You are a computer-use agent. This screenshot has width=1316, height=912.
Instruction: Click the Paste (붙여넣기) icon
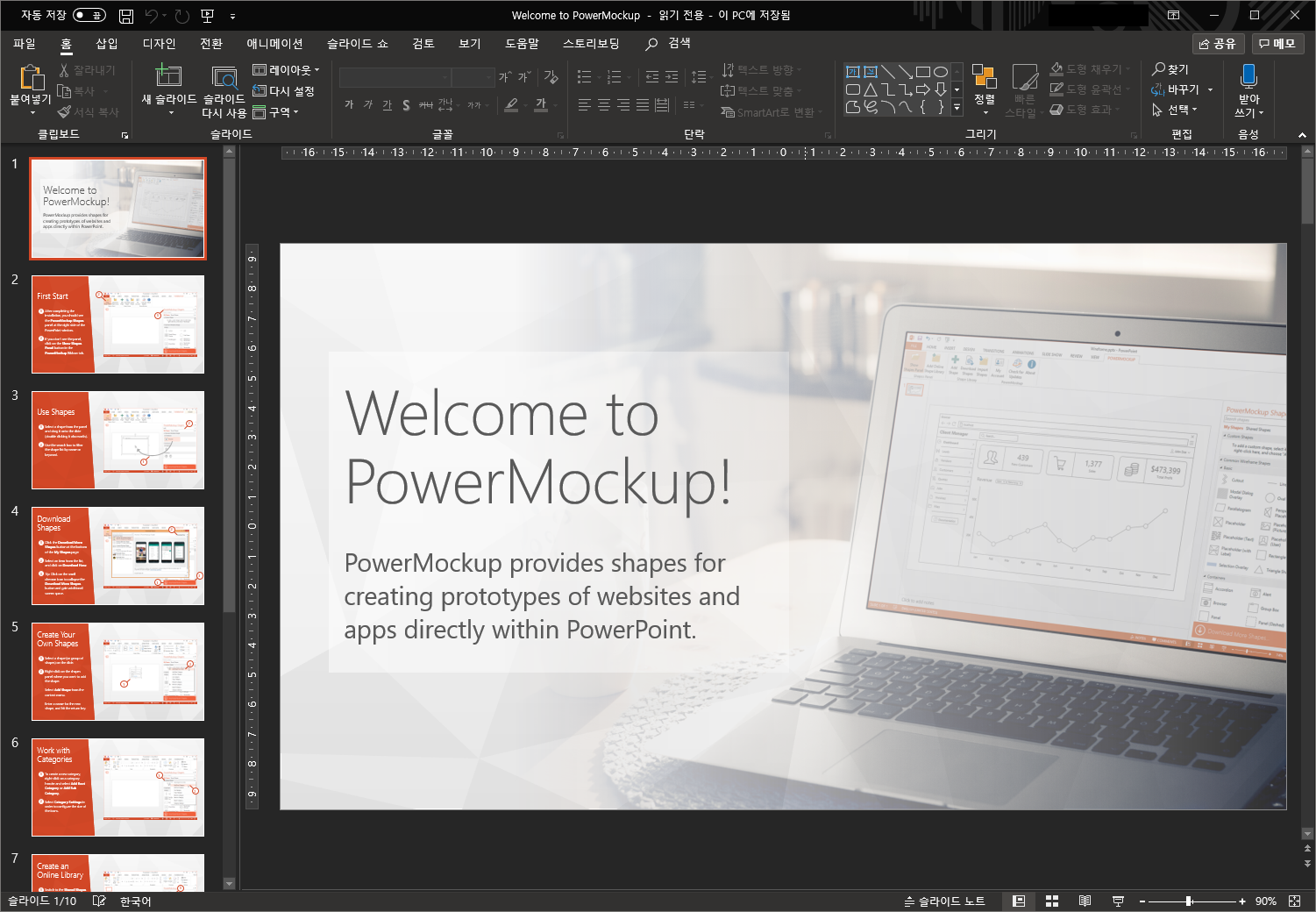[x=31, y=78]
